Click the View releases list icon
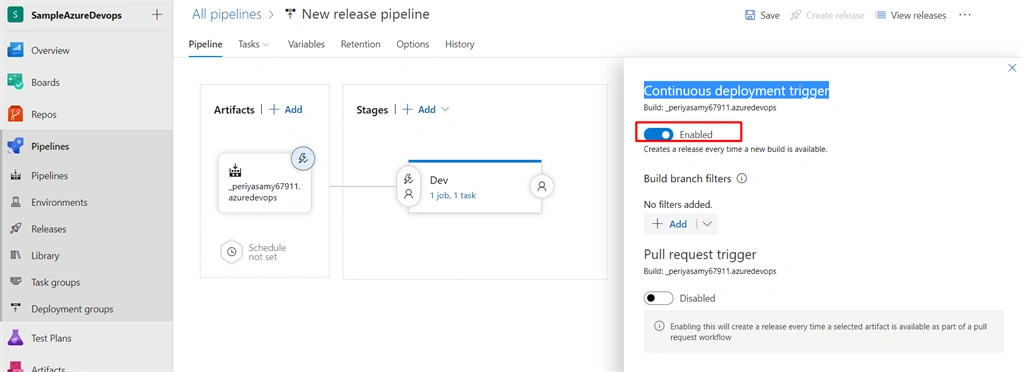This screenshot has height=372, width=1023. [x=880, y=15]
